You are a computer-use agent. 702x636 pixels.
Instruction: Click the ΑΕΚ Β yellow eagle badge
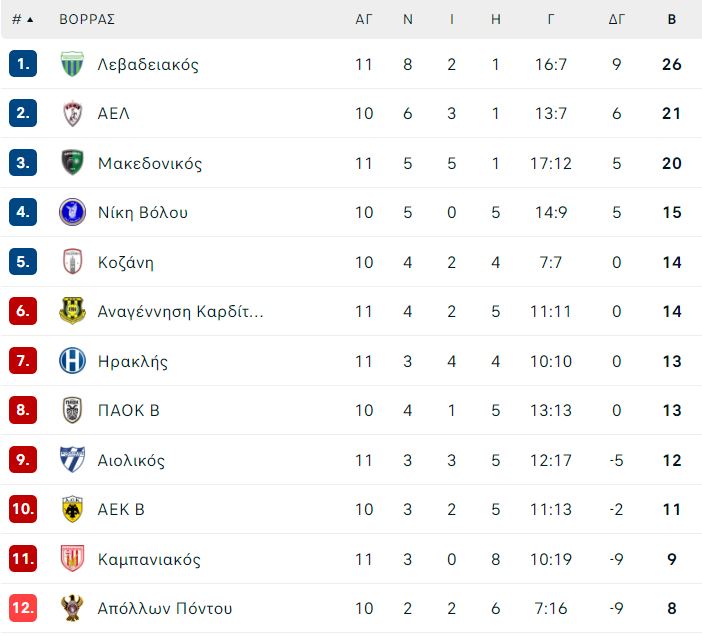click(x=72, y=509)
